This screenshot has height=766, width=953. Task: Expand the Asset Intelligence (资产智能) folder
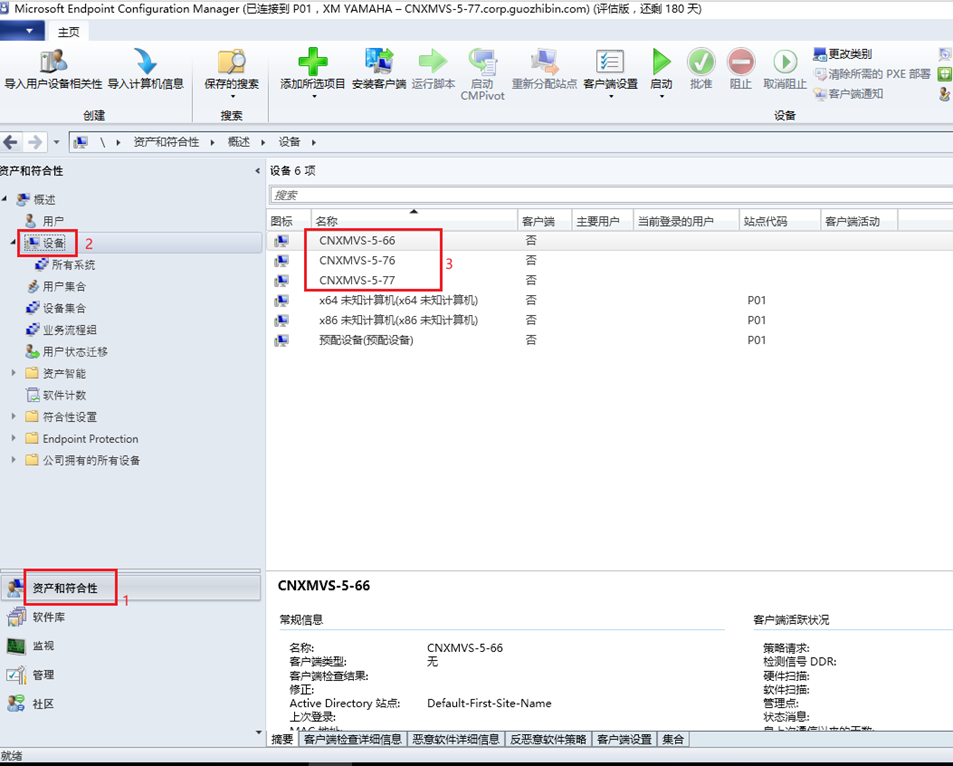pyautogui.click(x=13, y=373)
